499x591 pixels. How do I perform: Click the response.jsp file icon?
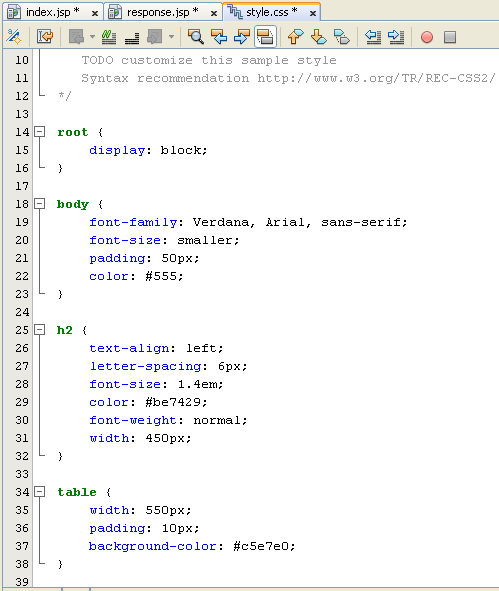pyautogui.click(x=115, y=12)
